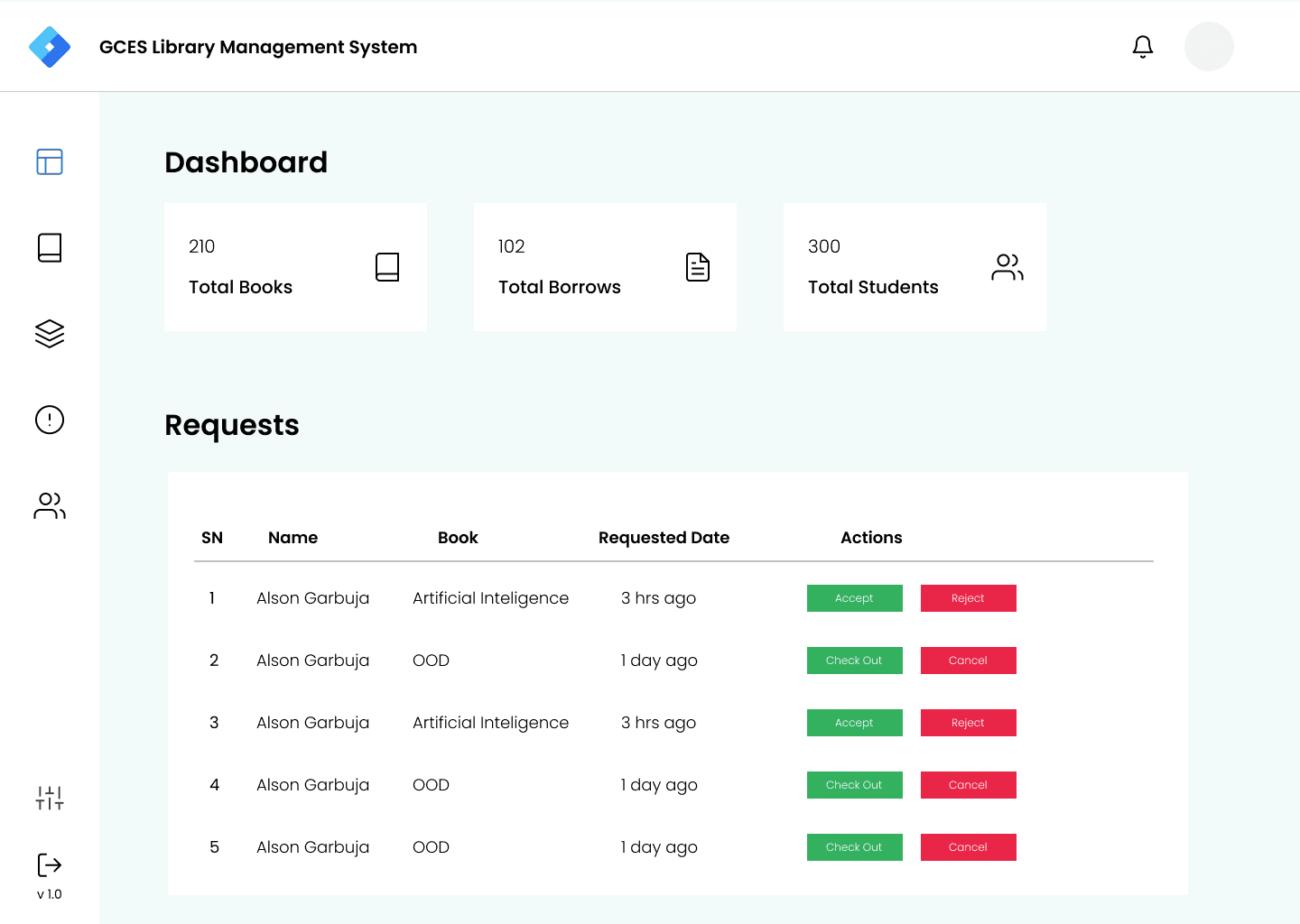
Task: Select the Books icon in the sidebar
Action: click(49, 246)
